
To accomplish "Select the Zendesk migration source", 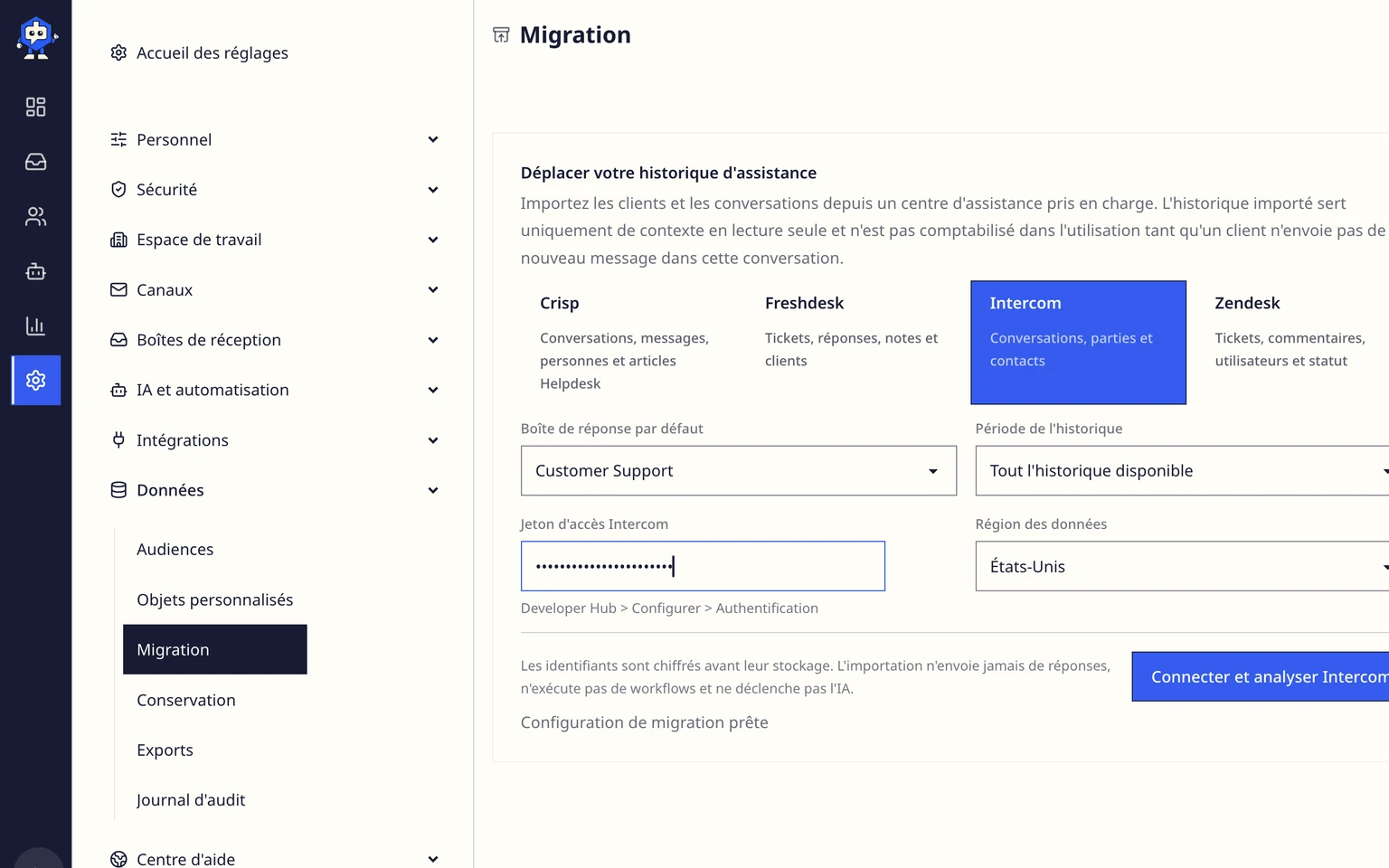I will click(x=1293, y=343).
